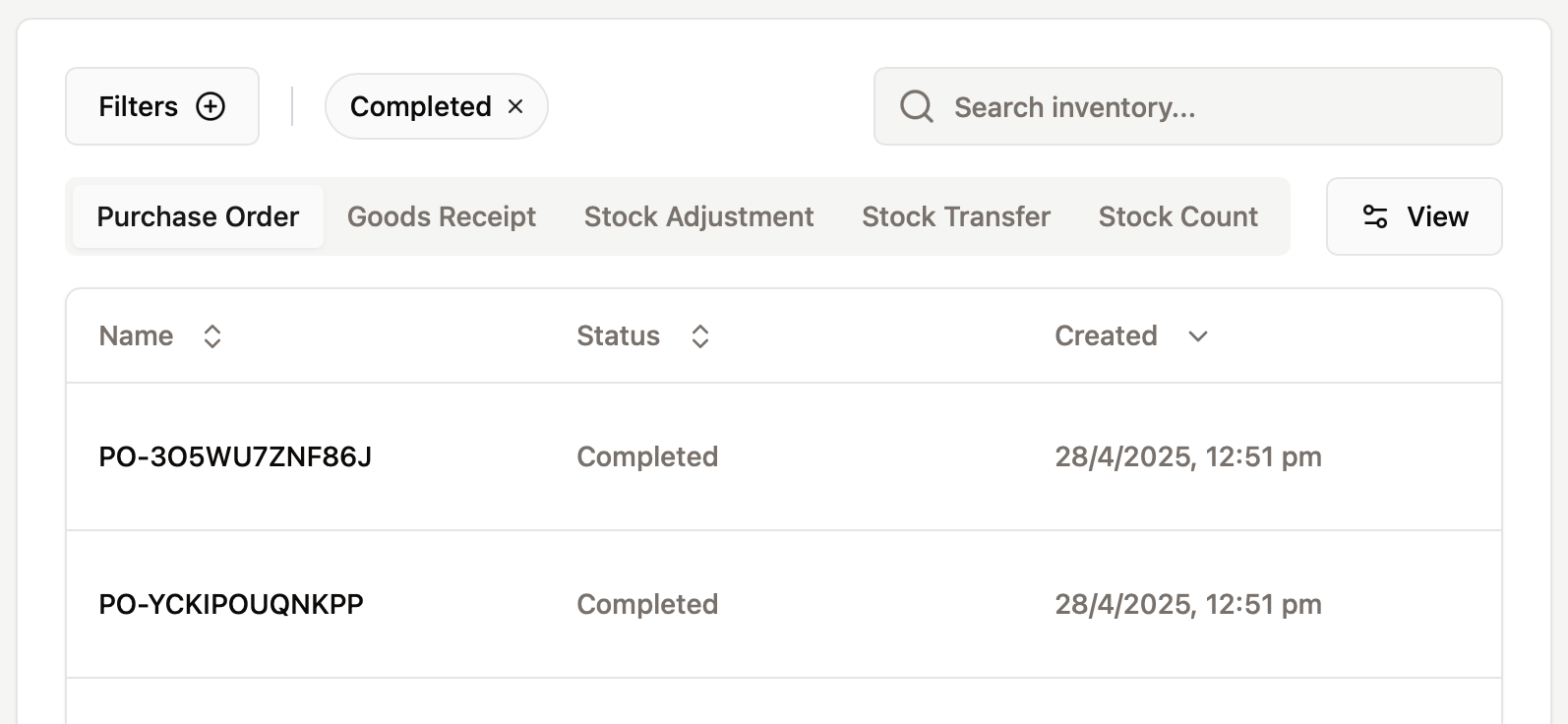Click the sort arrows next to Status
Screen dimensions: 1568x724
pos(699,335)
